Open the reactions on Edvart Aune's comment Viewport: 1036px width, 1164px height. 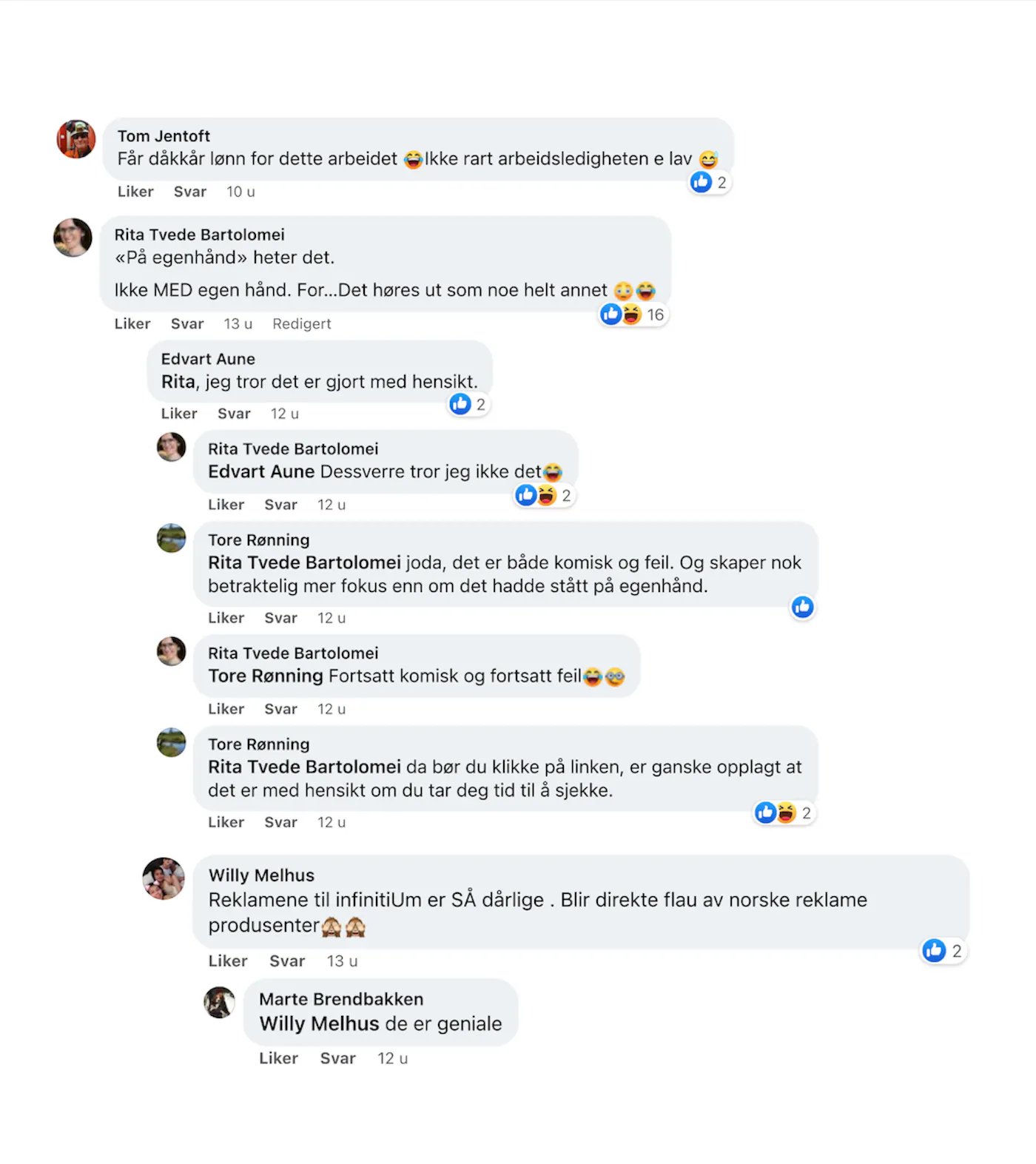468,404
